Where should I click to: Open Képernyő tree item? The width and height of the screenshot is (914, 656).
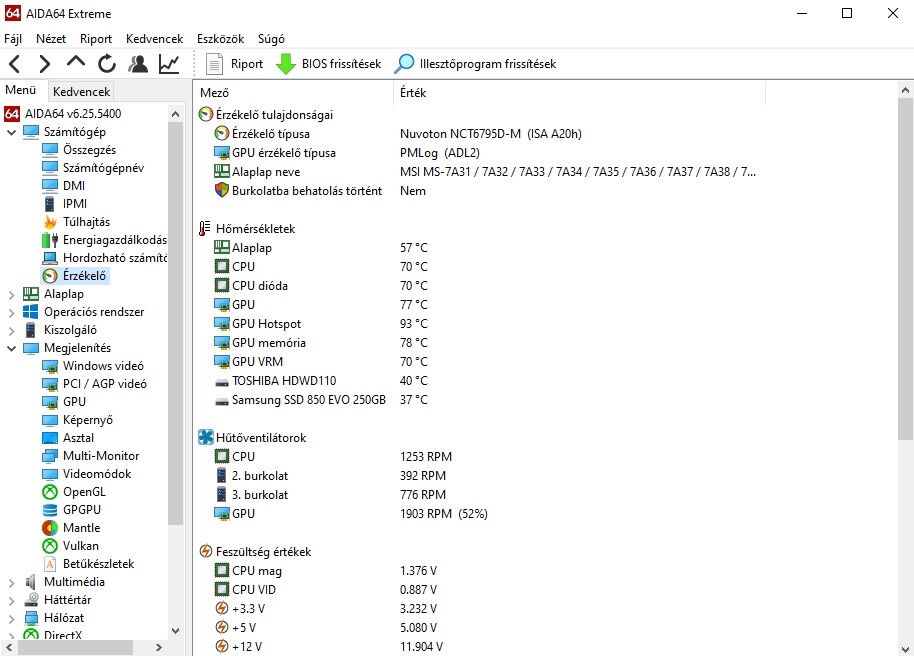coord(78,420)
